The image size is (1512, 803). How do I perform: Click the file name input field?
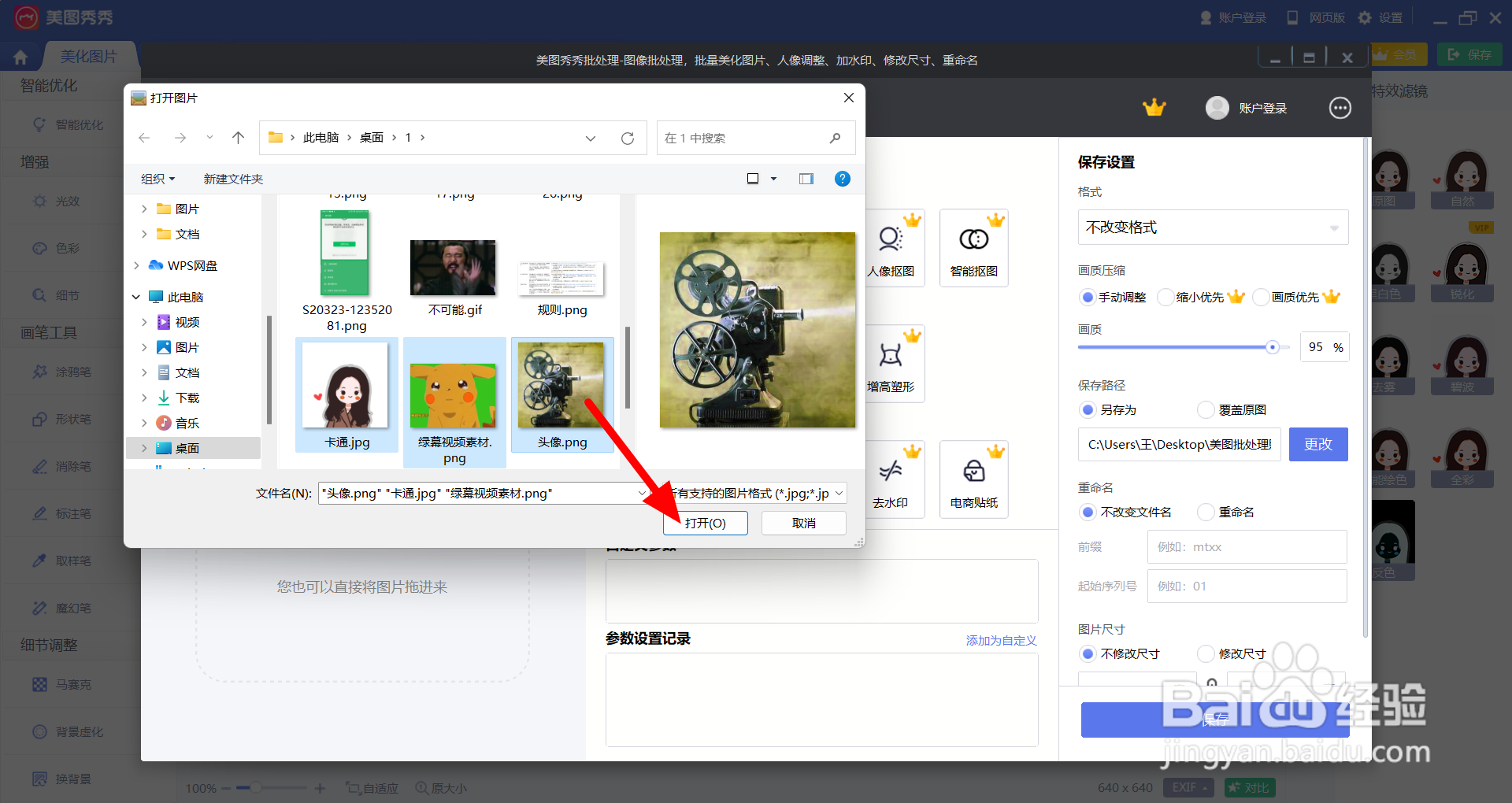(484, 494)
